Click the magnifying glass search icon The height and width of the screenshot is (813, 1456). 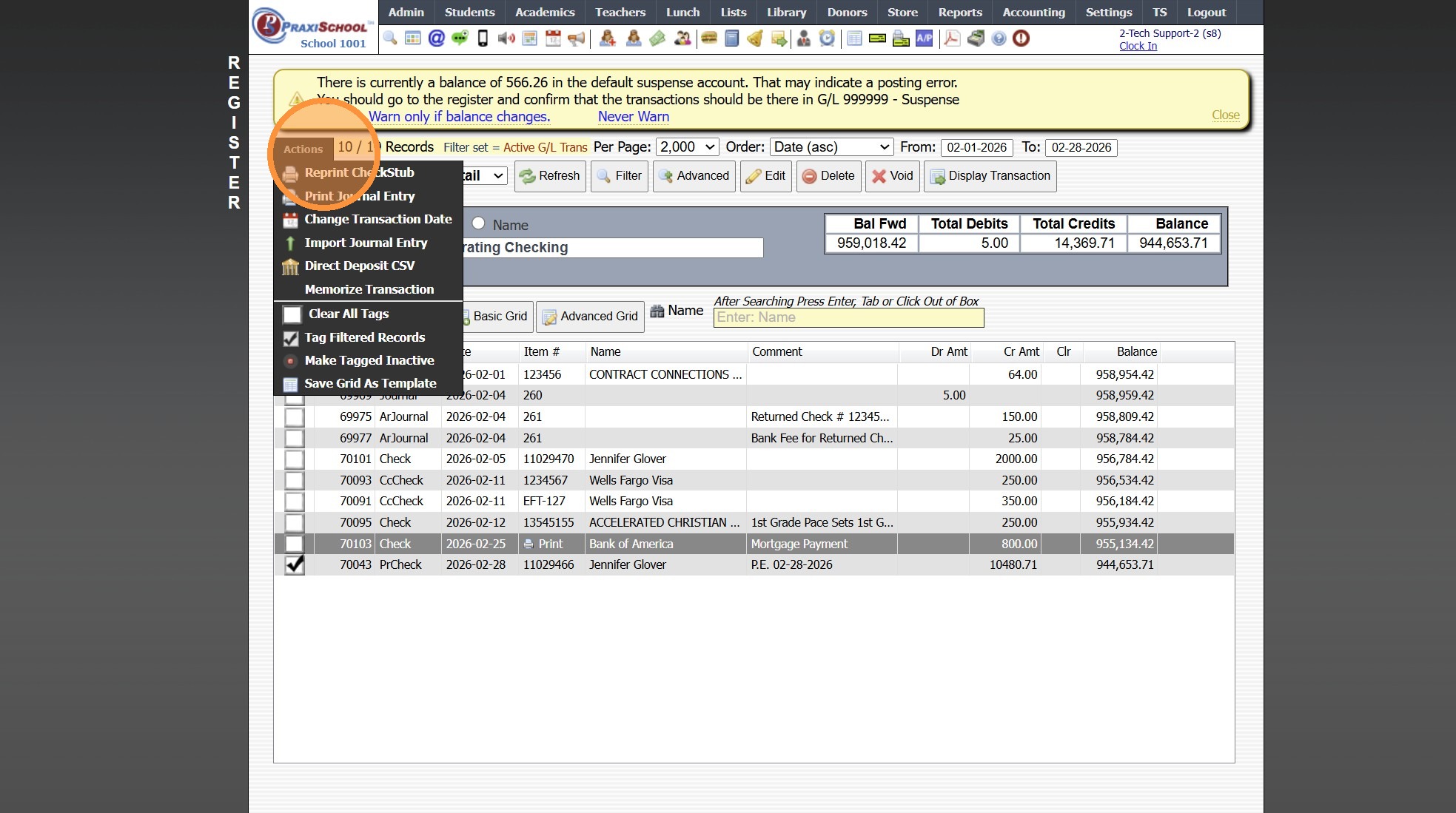pyautogui.click(x=390, y=38)
